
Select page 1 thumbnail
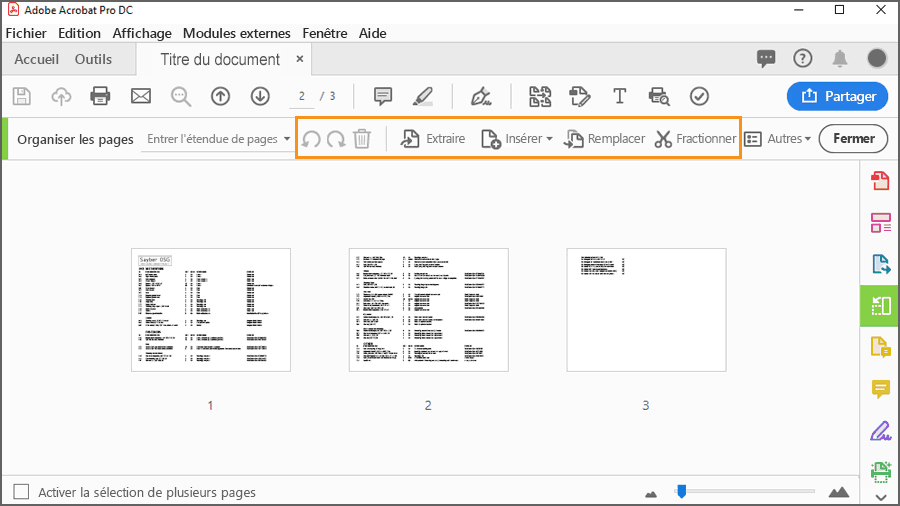point(211,310)
